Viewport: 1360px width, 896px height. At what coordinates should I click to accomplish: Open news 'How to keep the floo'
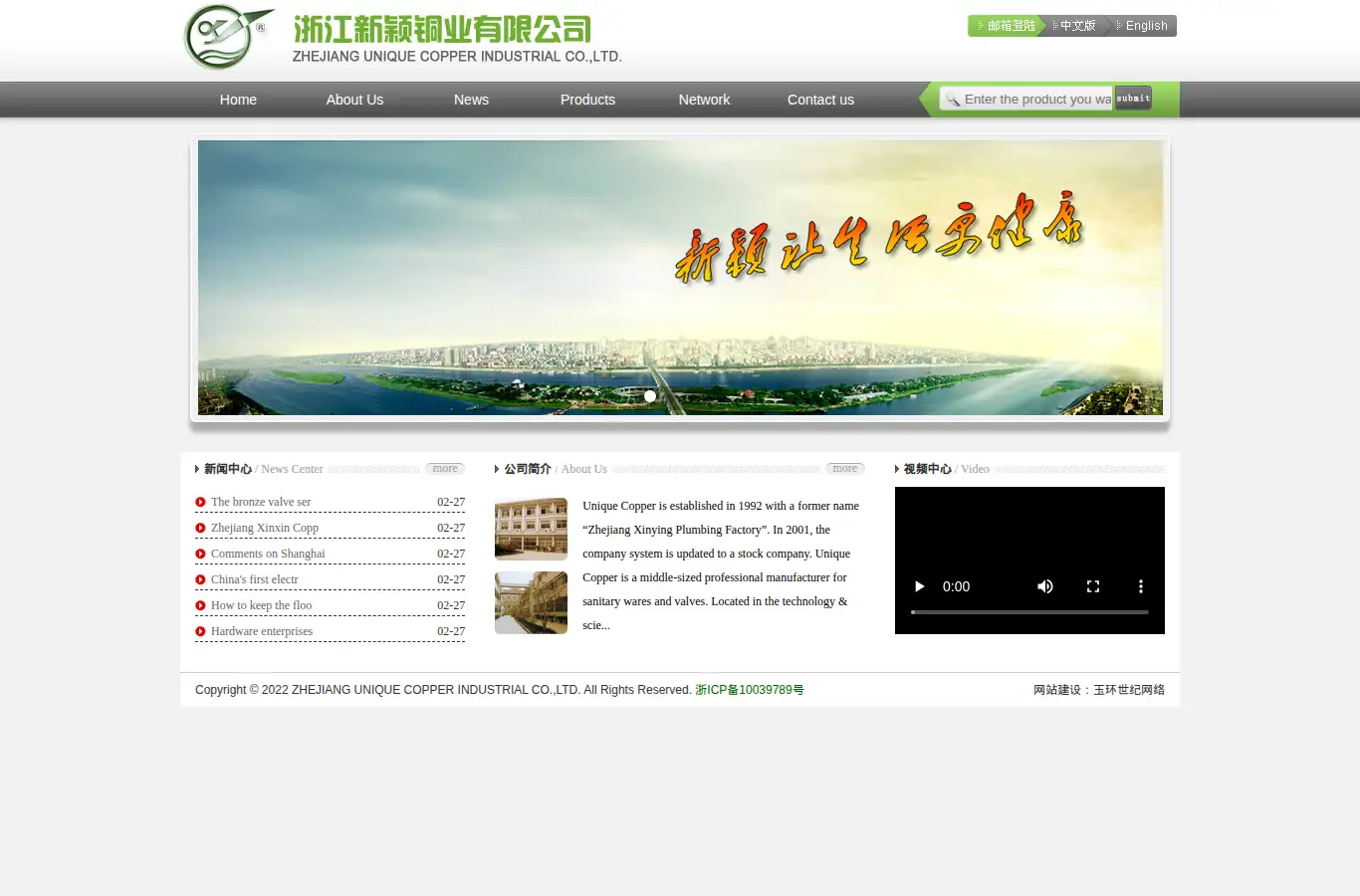coord(262,605)
